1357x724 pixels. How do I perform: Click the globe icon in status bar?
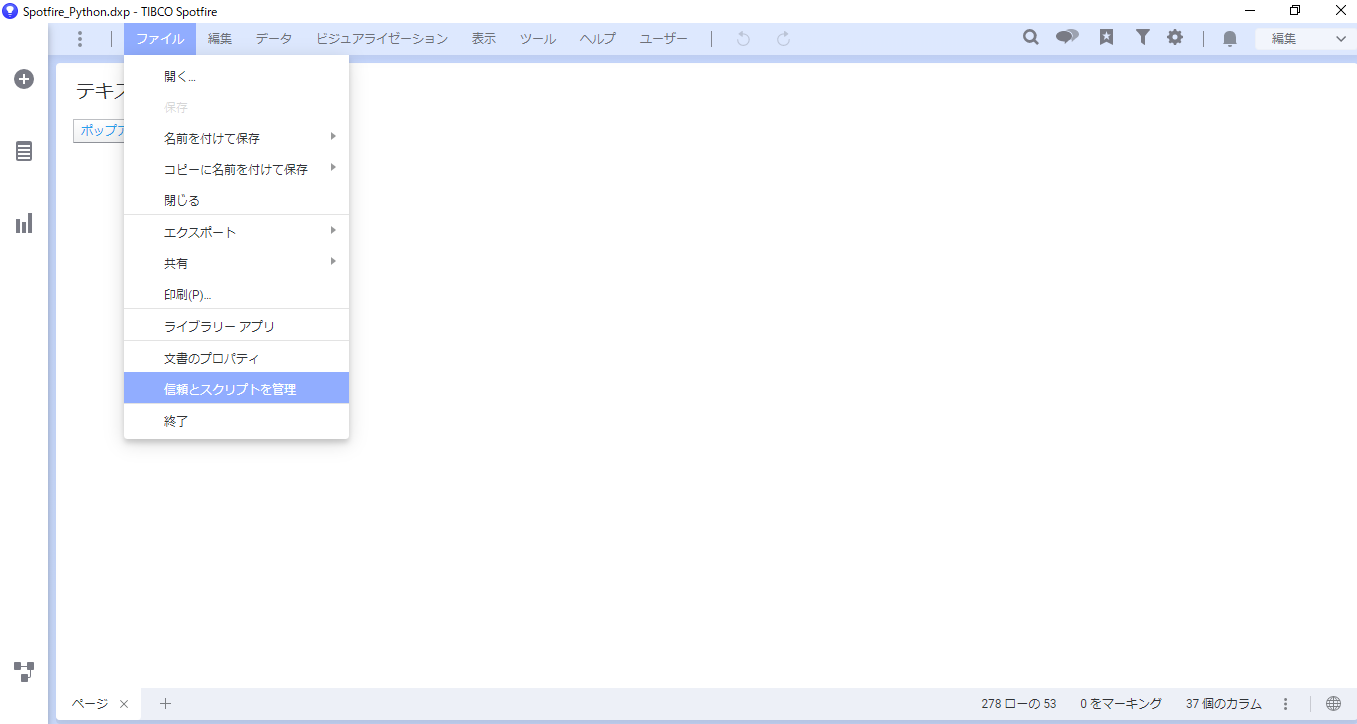point(1333,704)
